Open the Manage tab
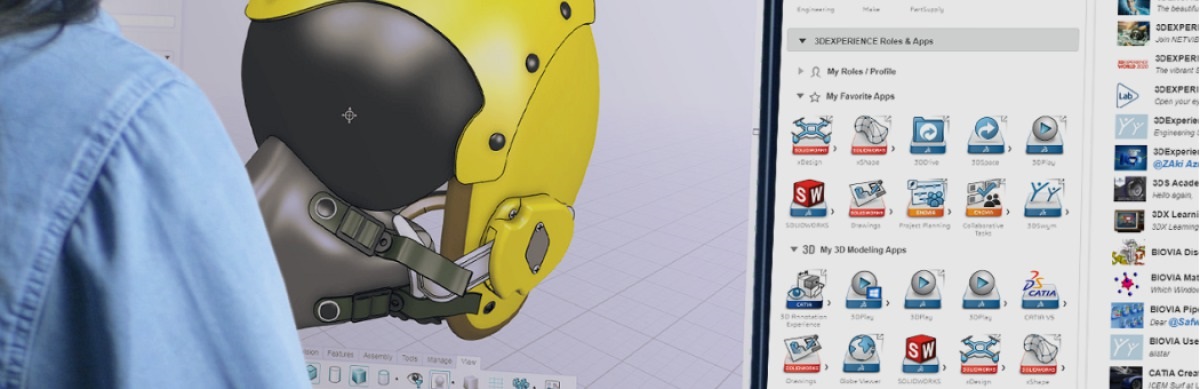The image size is (1200, 389). (x=440, y=360)
